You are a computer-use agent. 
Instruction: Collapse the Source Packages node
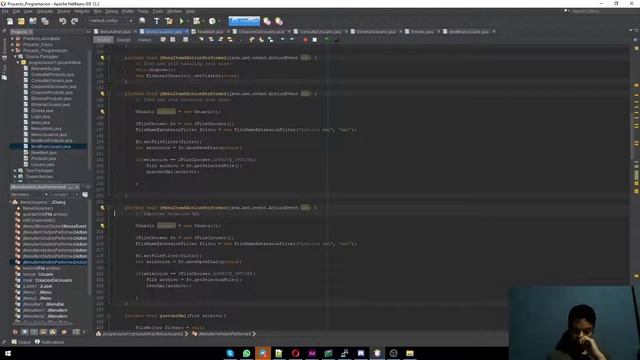[x=16, y=57]
